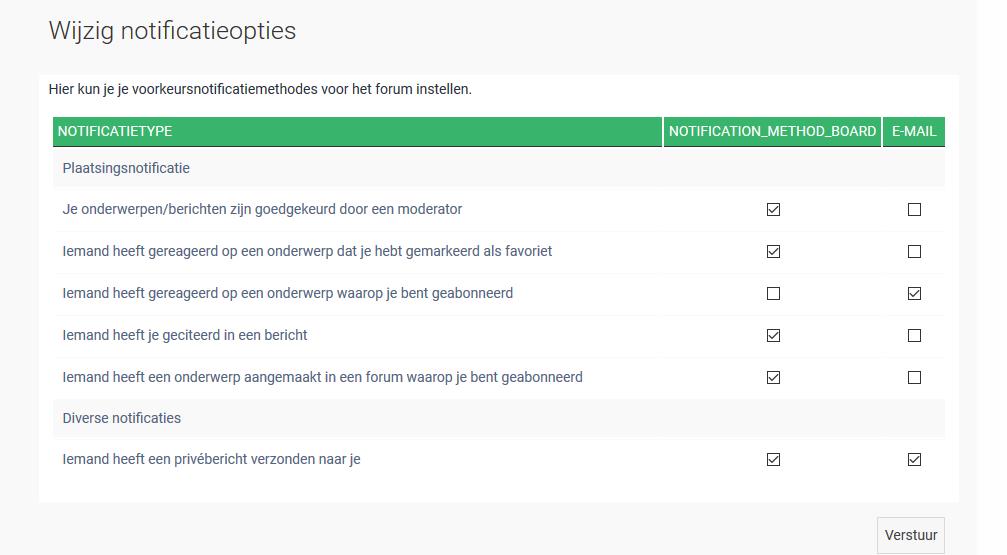Screen dimensions: 1007x555
Task: Click the NOTIFICATIETYPE column header
Action: [x=115, y=132]
